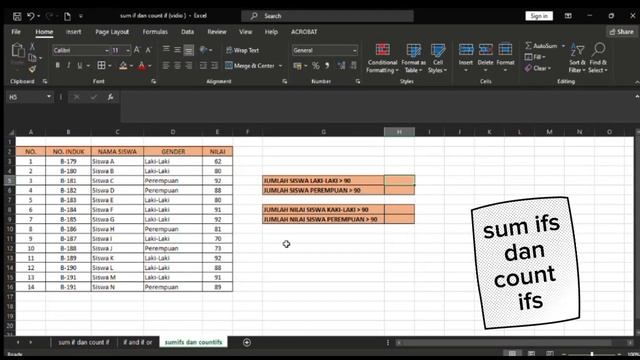Click the Search box in title bar
The image size is (640, 360).
coord(327,16)
